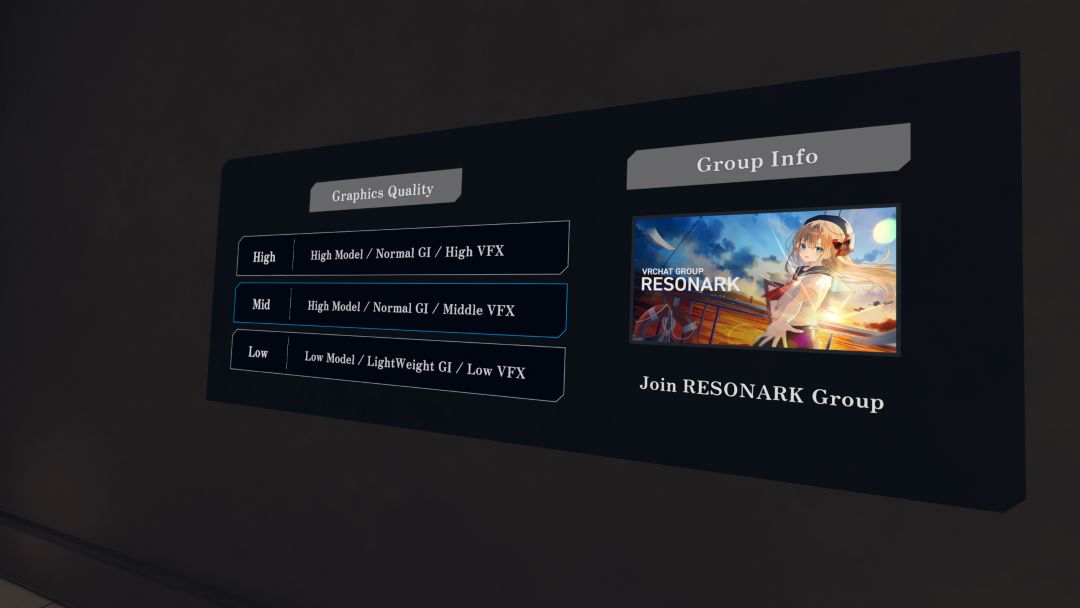The height and width of the screenshot is (608, 1080).
Task: Select the Low graphics quality option
Action: (397, 364)
